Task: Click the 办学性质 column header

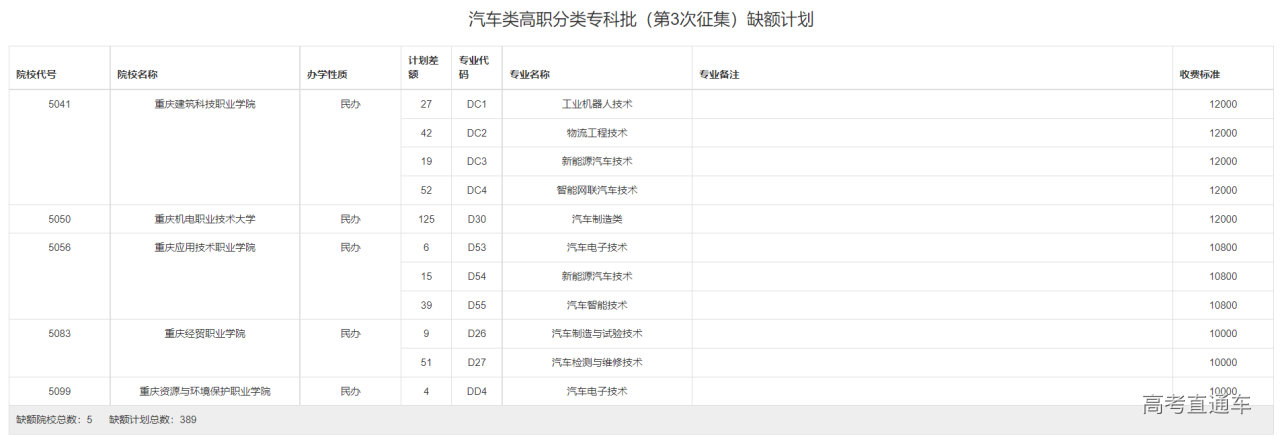Action: click(327, 75)
